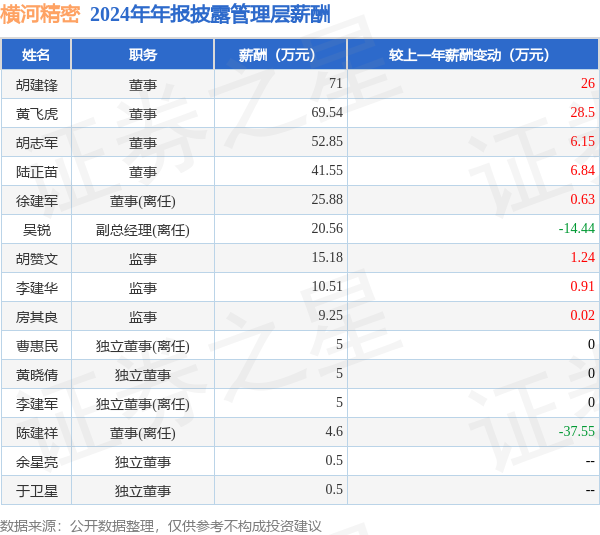Click the salary change value 1.24
Screen dimensions: 600x535
(582, 257)
